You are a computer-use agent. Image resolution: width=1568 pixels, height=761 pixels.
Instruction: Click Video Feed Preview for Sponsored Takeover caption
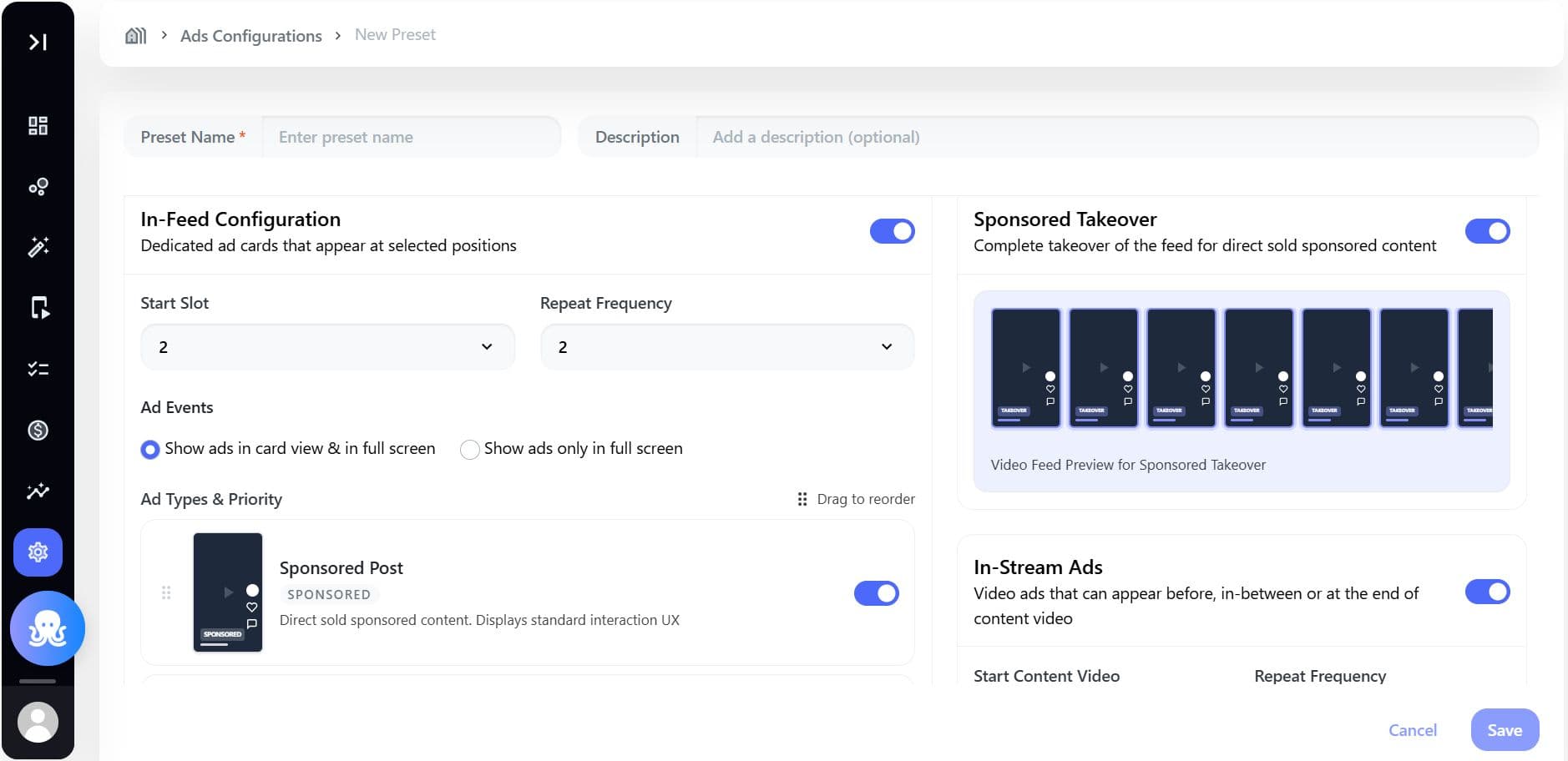click(1128, 465)
